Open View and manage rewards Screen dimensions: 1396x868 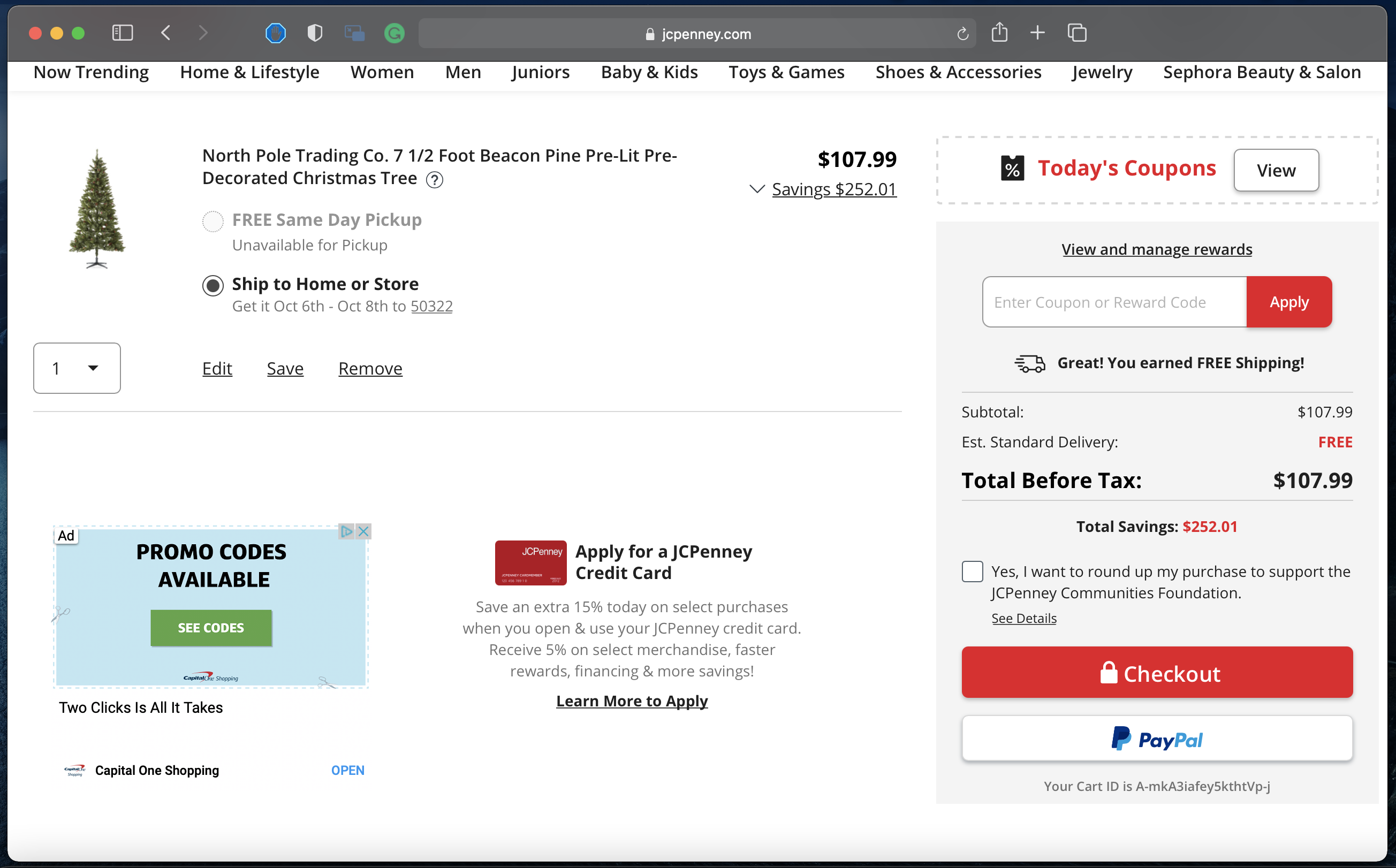coord(1157,250)
